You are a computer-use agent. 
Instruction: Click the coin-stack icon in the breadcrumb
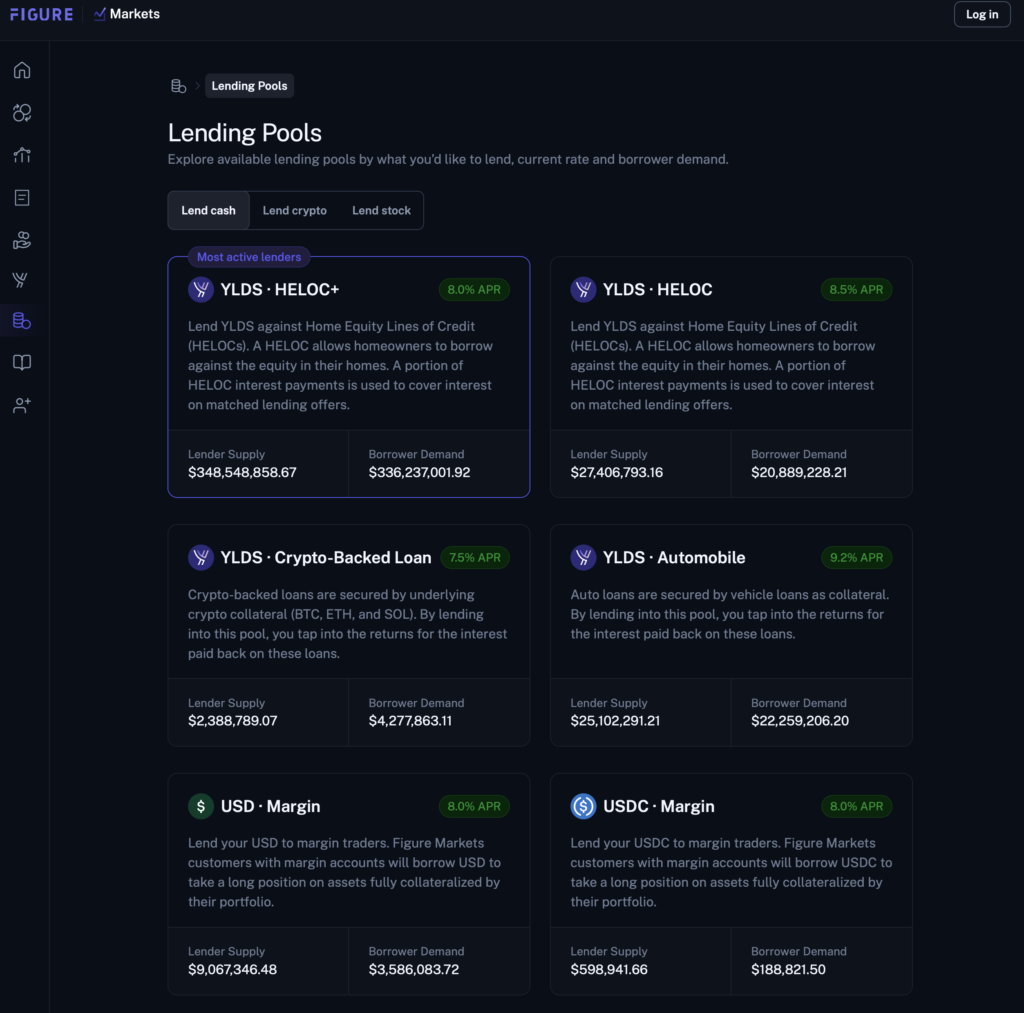point(179,85)
